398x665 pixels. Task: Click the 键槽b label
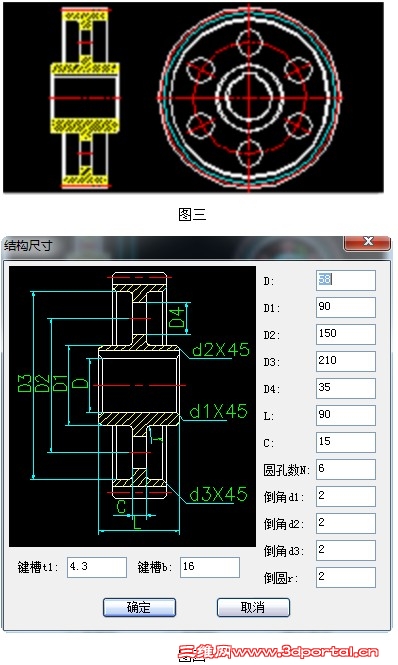coord(155,567)
